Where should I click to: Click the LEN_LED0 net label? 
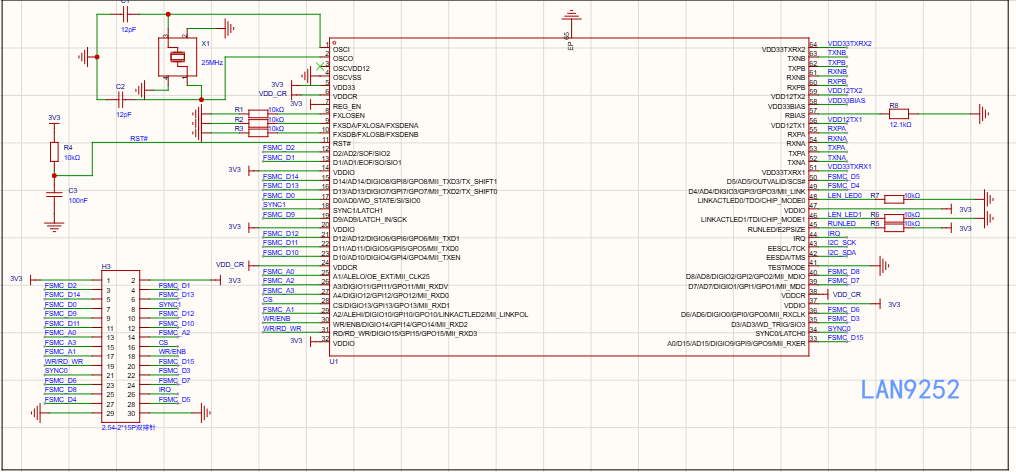tap(844, 195)
